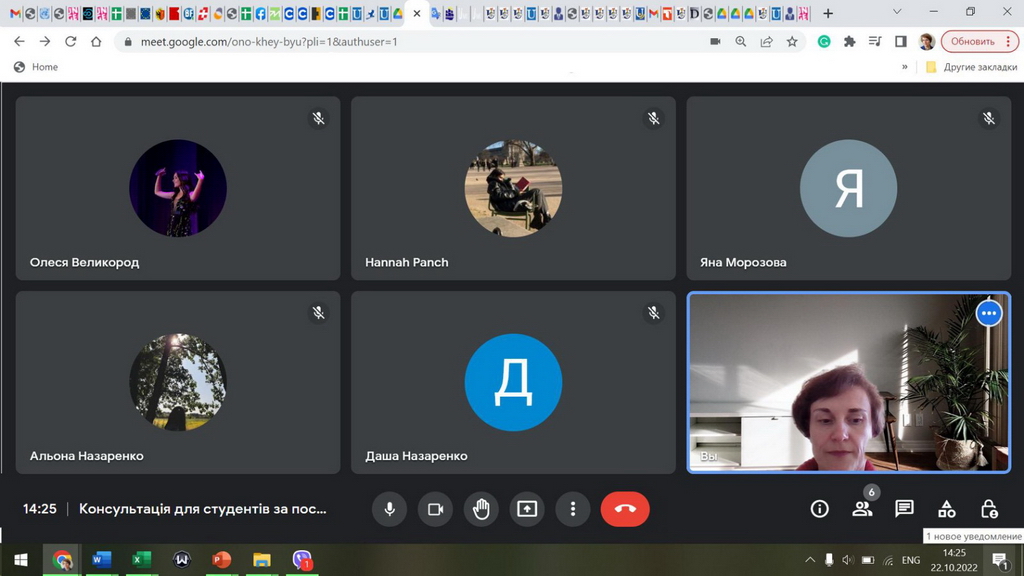Mute the microphone
The image size is (1024, 576).
coord(390,509)
